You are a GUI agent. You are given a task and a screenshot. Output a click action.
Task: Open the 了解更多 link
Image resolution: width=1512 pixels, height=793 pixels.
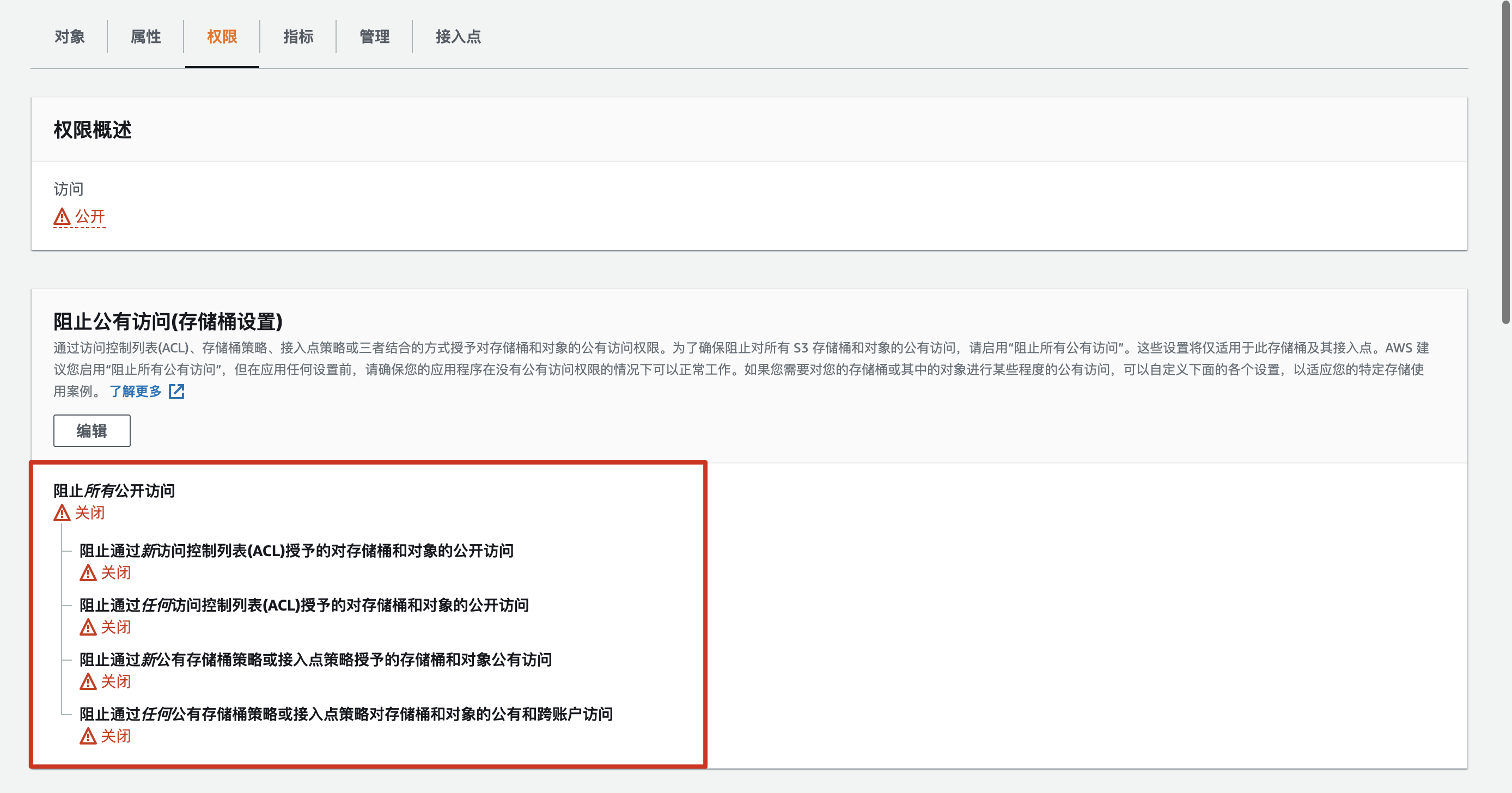[136, 392]
